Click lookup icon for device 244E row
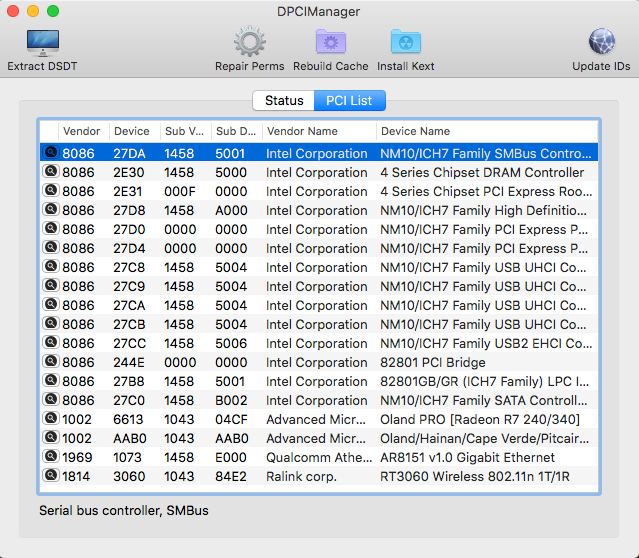639x558 pixels. (x=51, y=361)
